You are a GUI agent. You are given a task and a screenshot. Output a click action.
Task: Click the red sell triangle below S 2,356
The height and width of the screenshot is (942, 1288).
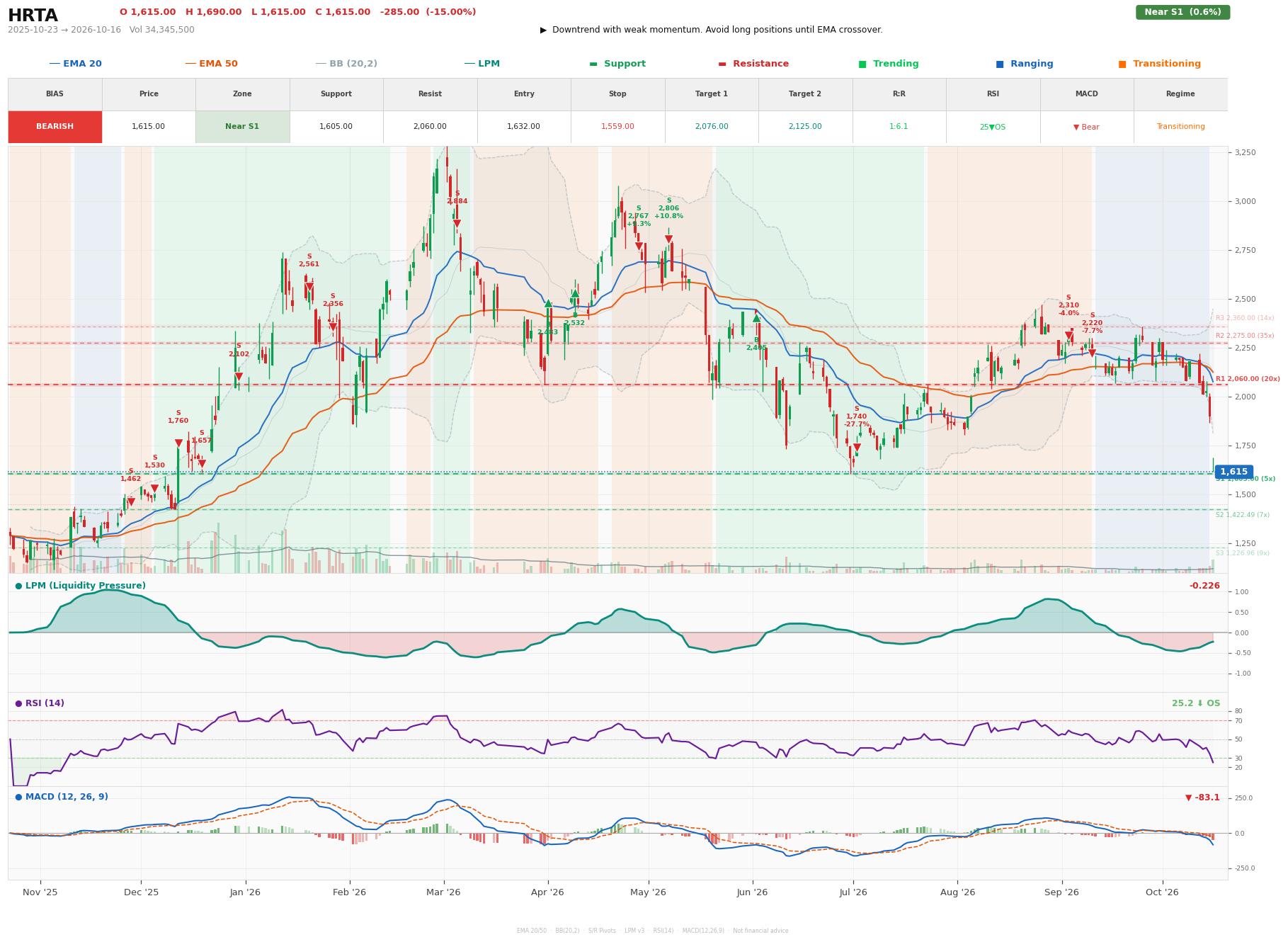333,327
